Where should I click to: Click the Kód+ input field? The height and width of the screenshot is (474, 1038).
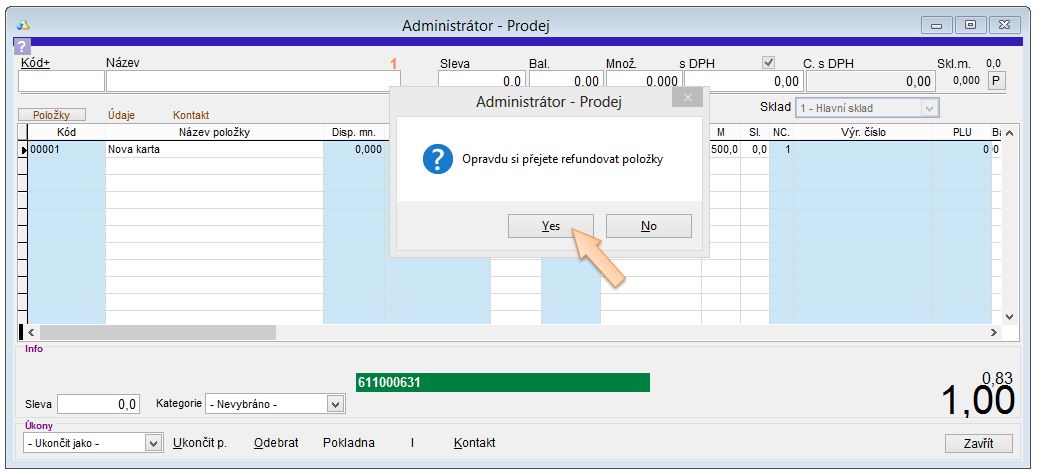(x=61, y=82)
